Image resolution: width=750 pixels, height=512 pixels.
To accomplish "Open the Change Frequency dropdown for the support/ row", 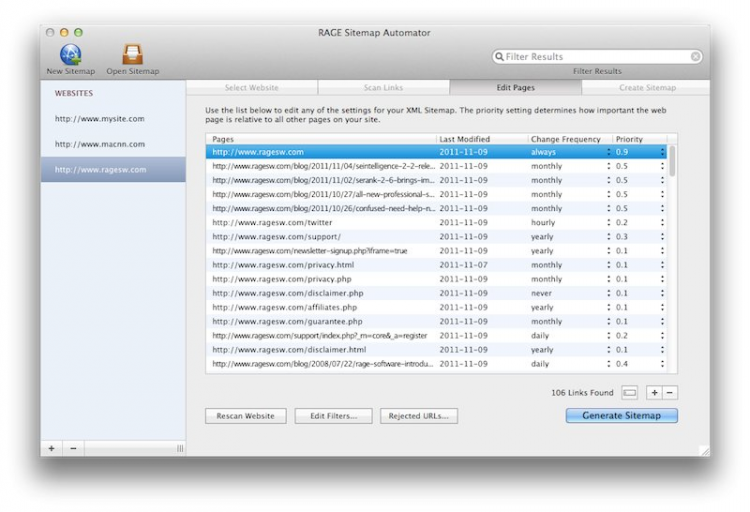I will 608,237.
